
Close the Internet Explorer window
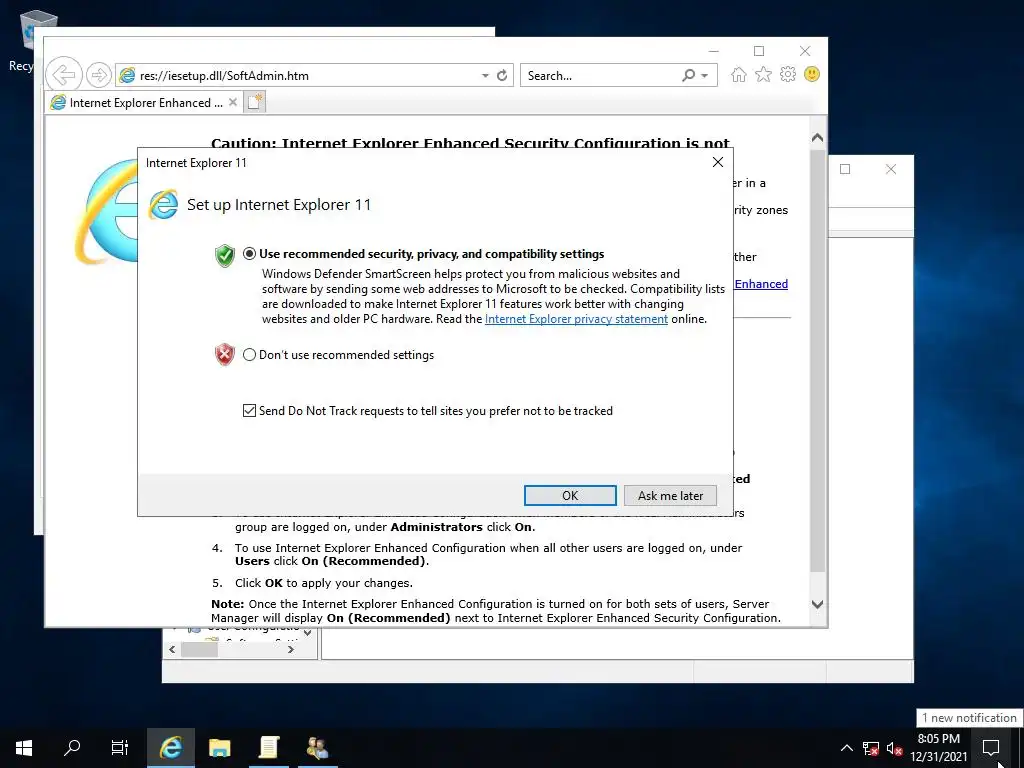(x=805, y=51)
